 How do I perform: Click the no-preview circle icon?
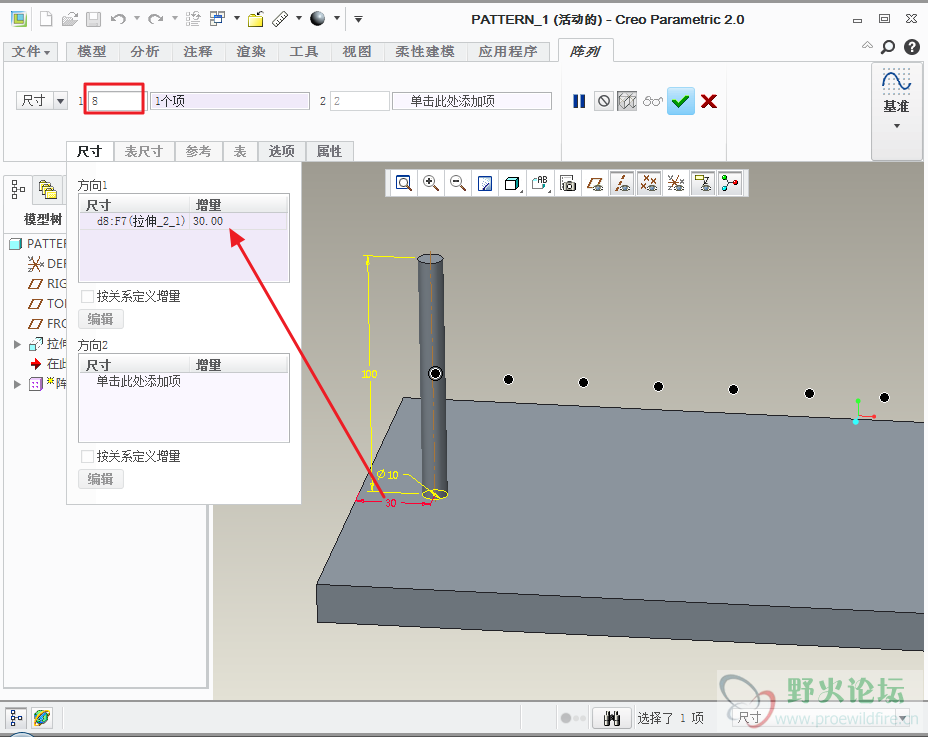603,101
